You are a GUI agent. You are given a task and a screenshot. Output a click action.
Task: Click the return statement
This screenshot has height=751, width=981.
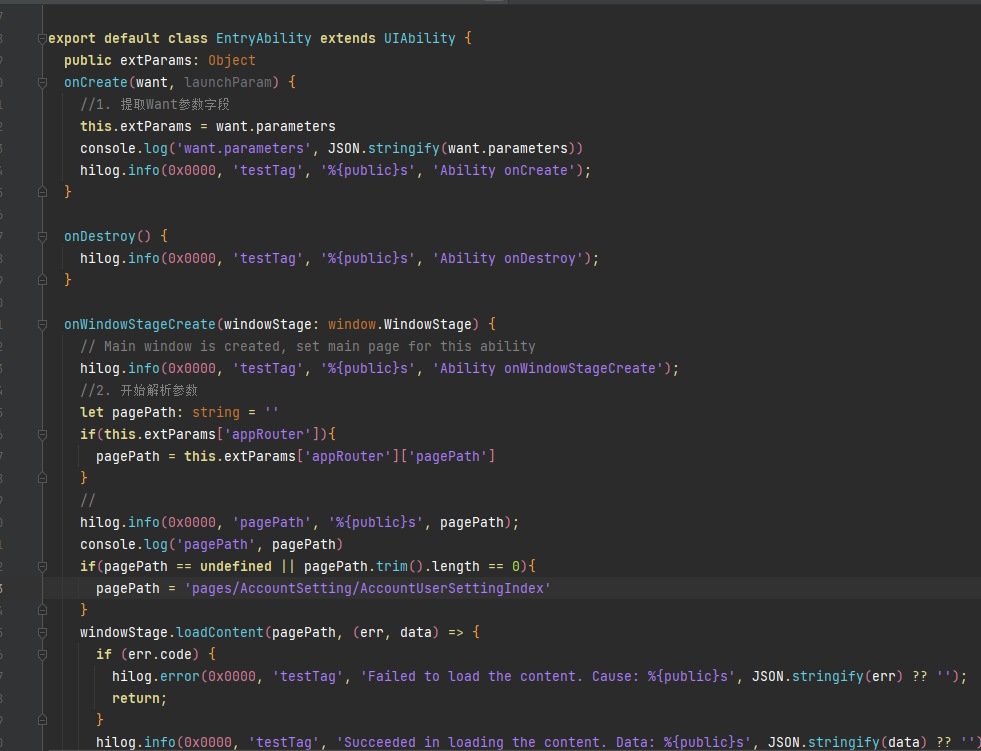140,698
